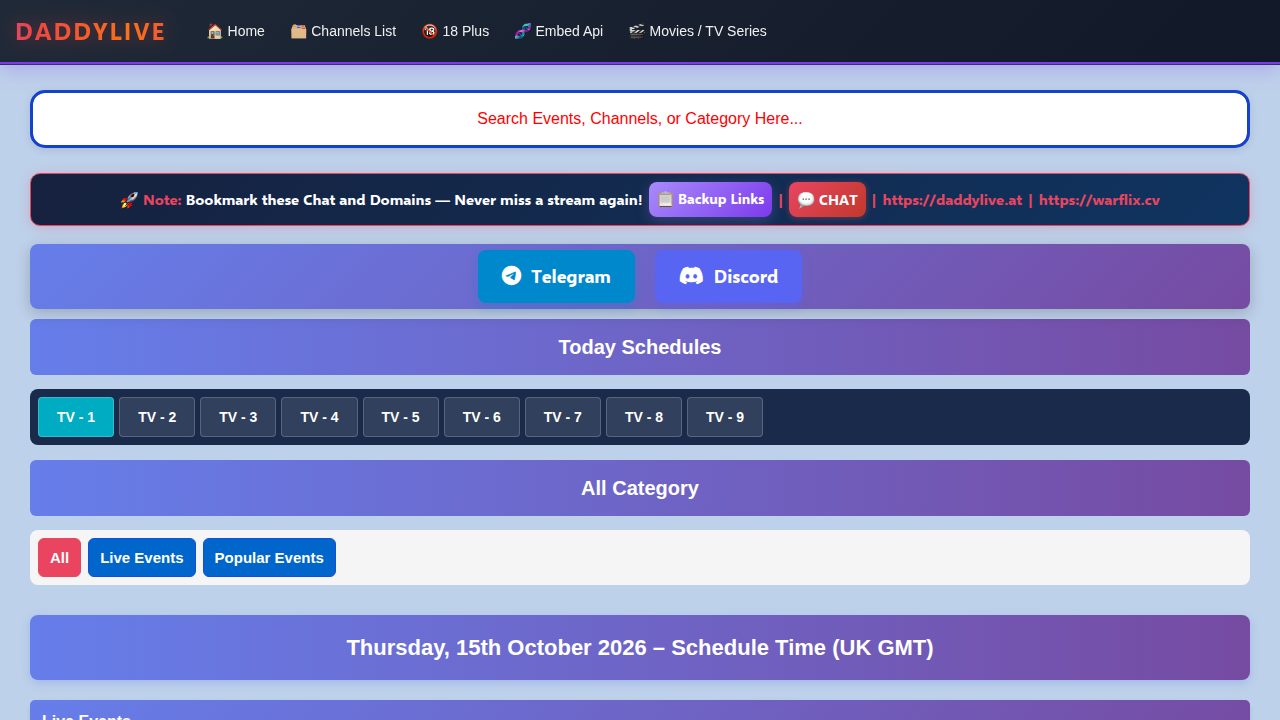Click the 18 Plus badge icon
The image size is (1280, 720).
430,31
